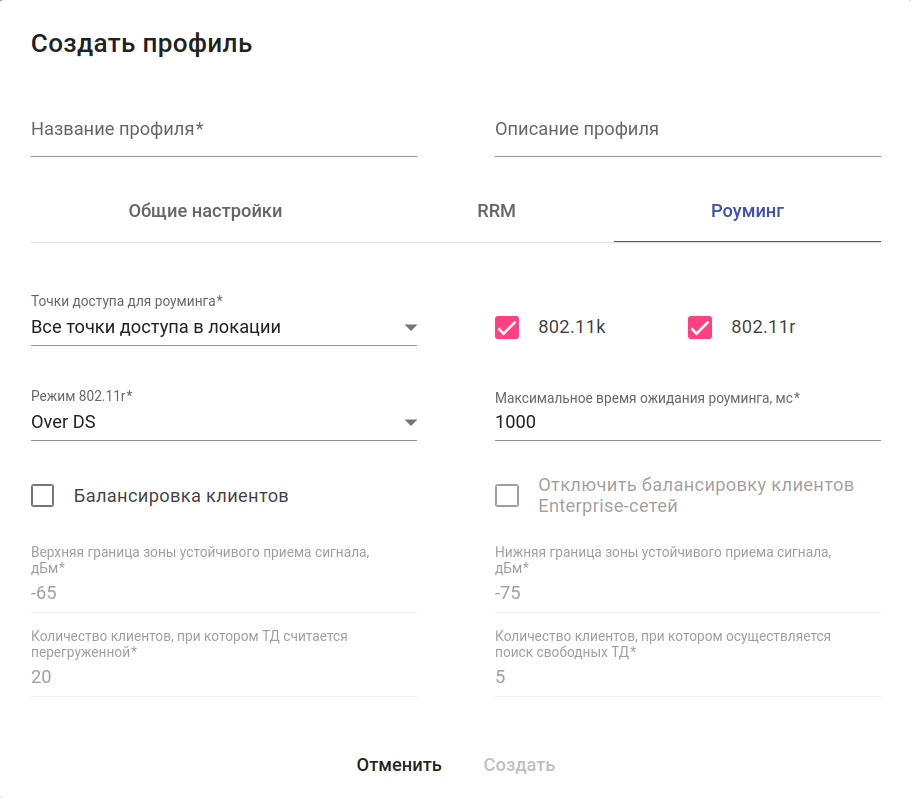Screen dimensions: 911x798
Task: Uncheck the 802.11k checkbox
Action: pos(507,328)
